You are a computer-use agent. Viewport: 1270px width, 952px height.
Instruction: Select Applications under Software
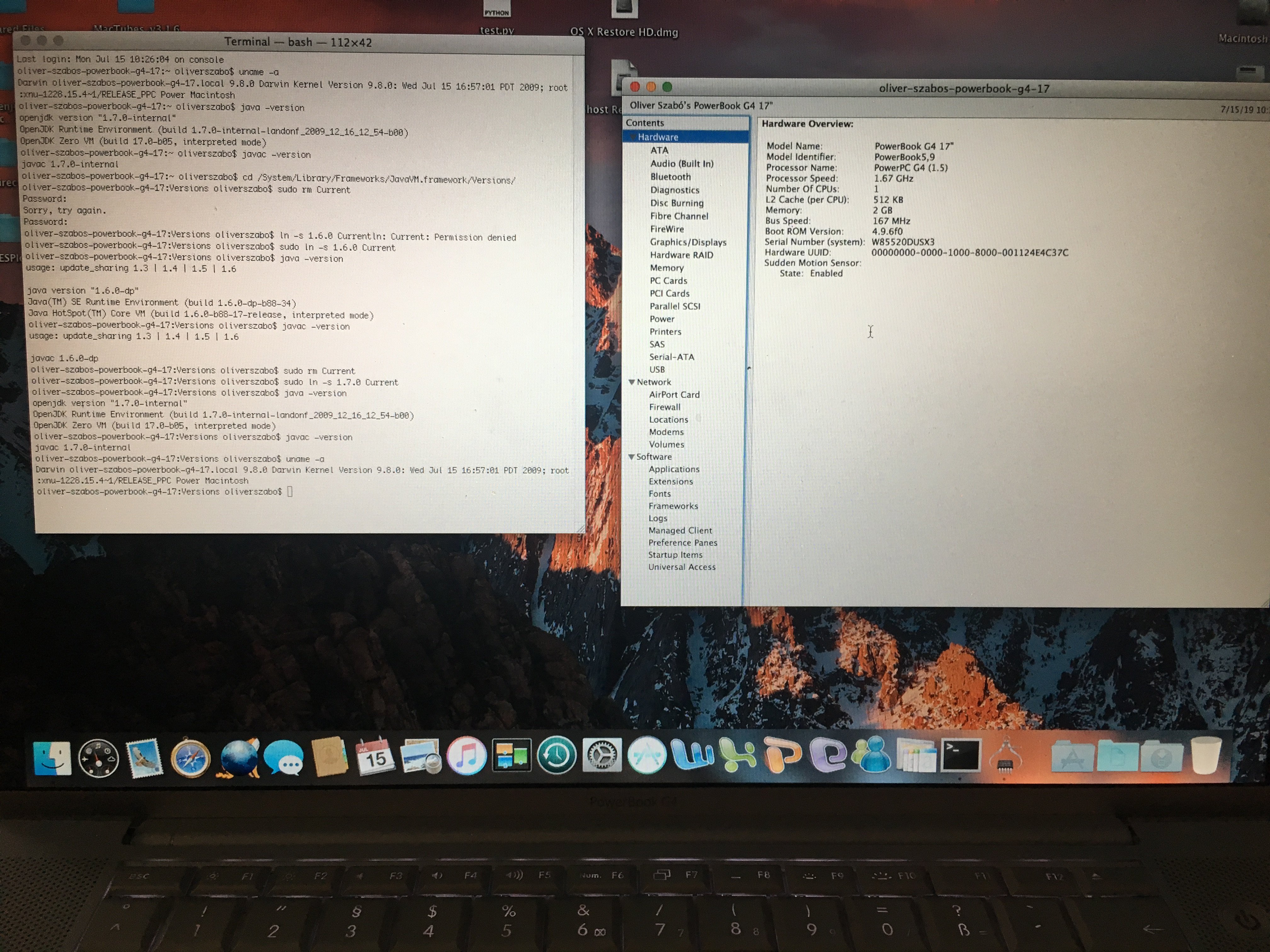coord(674,469)
